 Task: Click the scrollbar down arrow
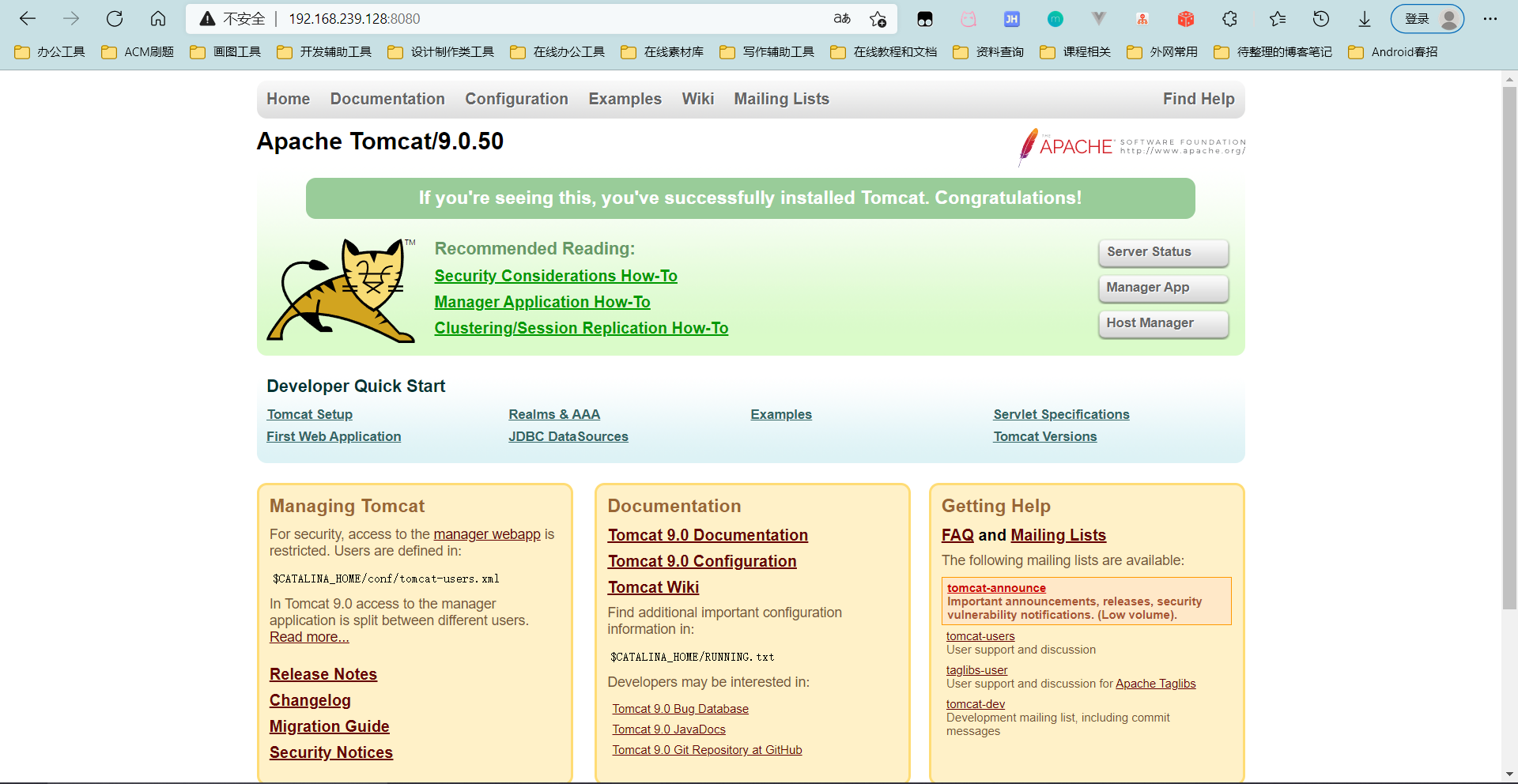click(1509, 775)
